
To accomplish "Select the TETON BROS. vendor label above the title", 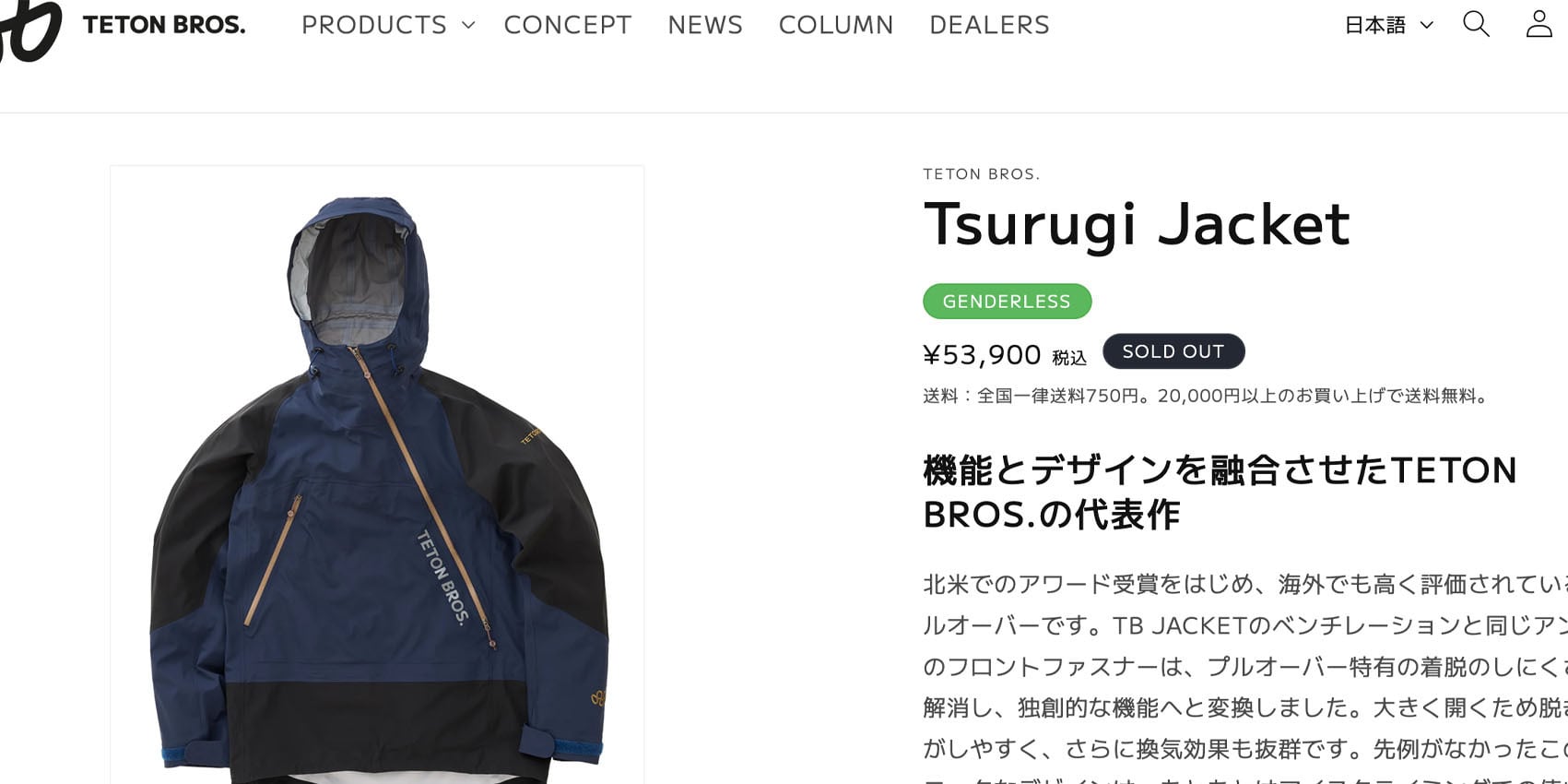I will pyautogui.click(x=982, y=173).
